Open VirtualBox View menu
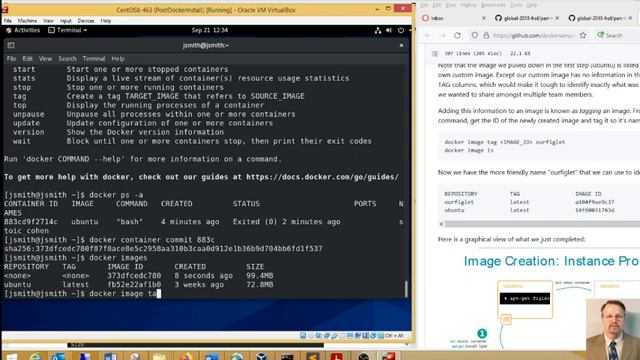 point(48,21)
